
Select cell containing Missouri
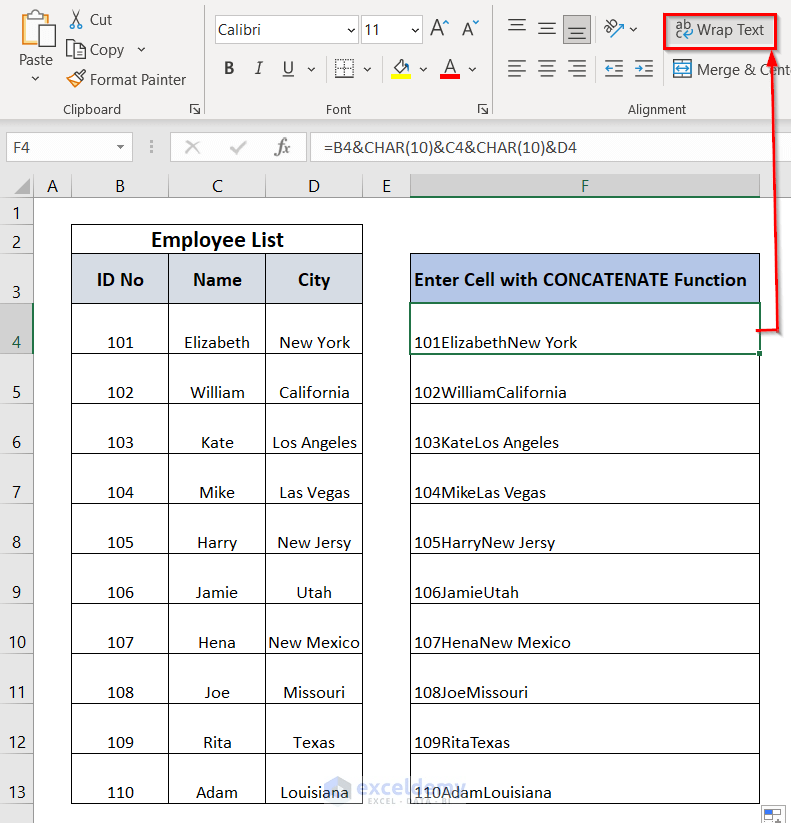tap(314, 679)
